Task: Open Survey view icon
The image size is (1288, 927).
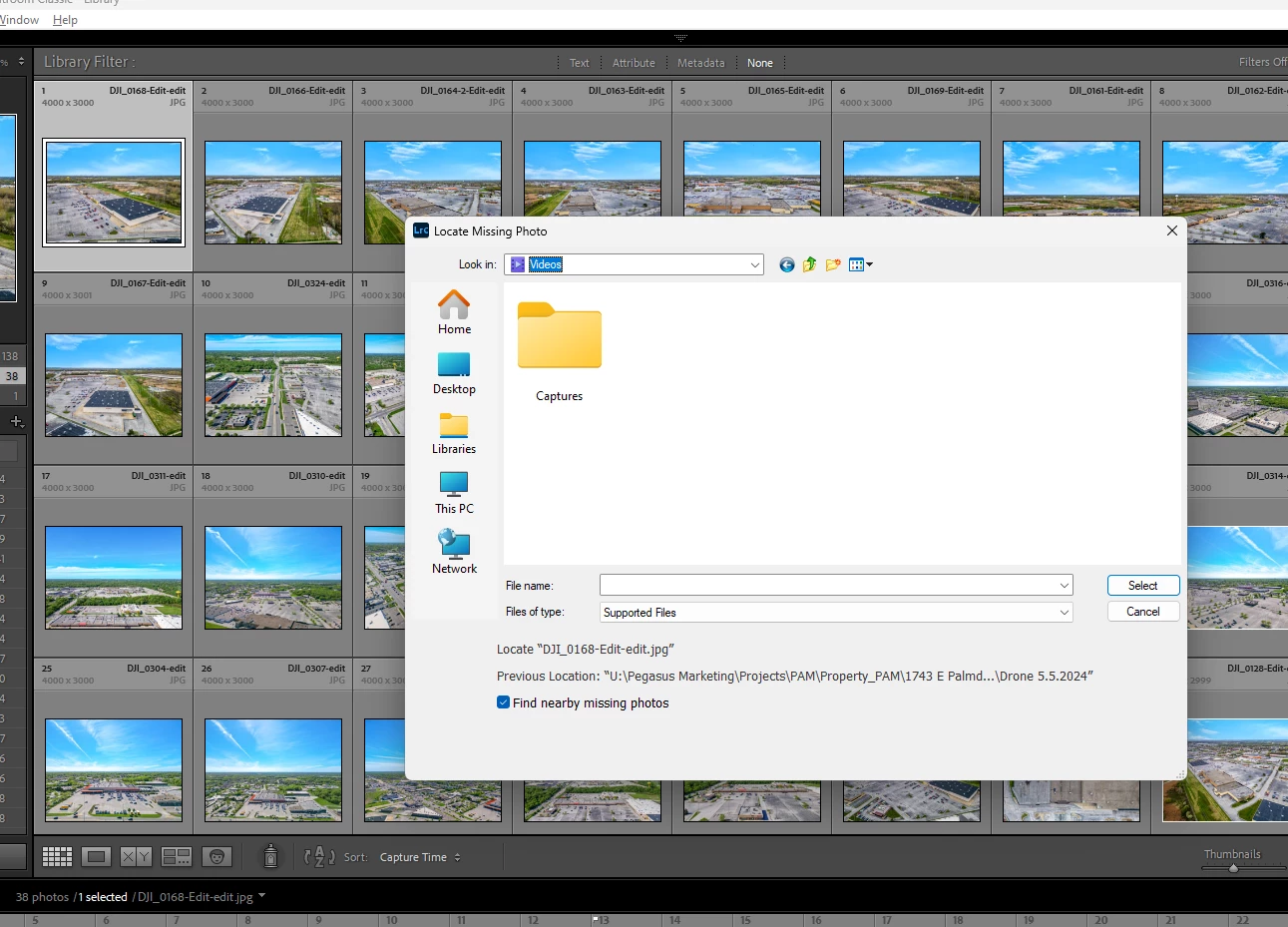Action: (177, 856)
